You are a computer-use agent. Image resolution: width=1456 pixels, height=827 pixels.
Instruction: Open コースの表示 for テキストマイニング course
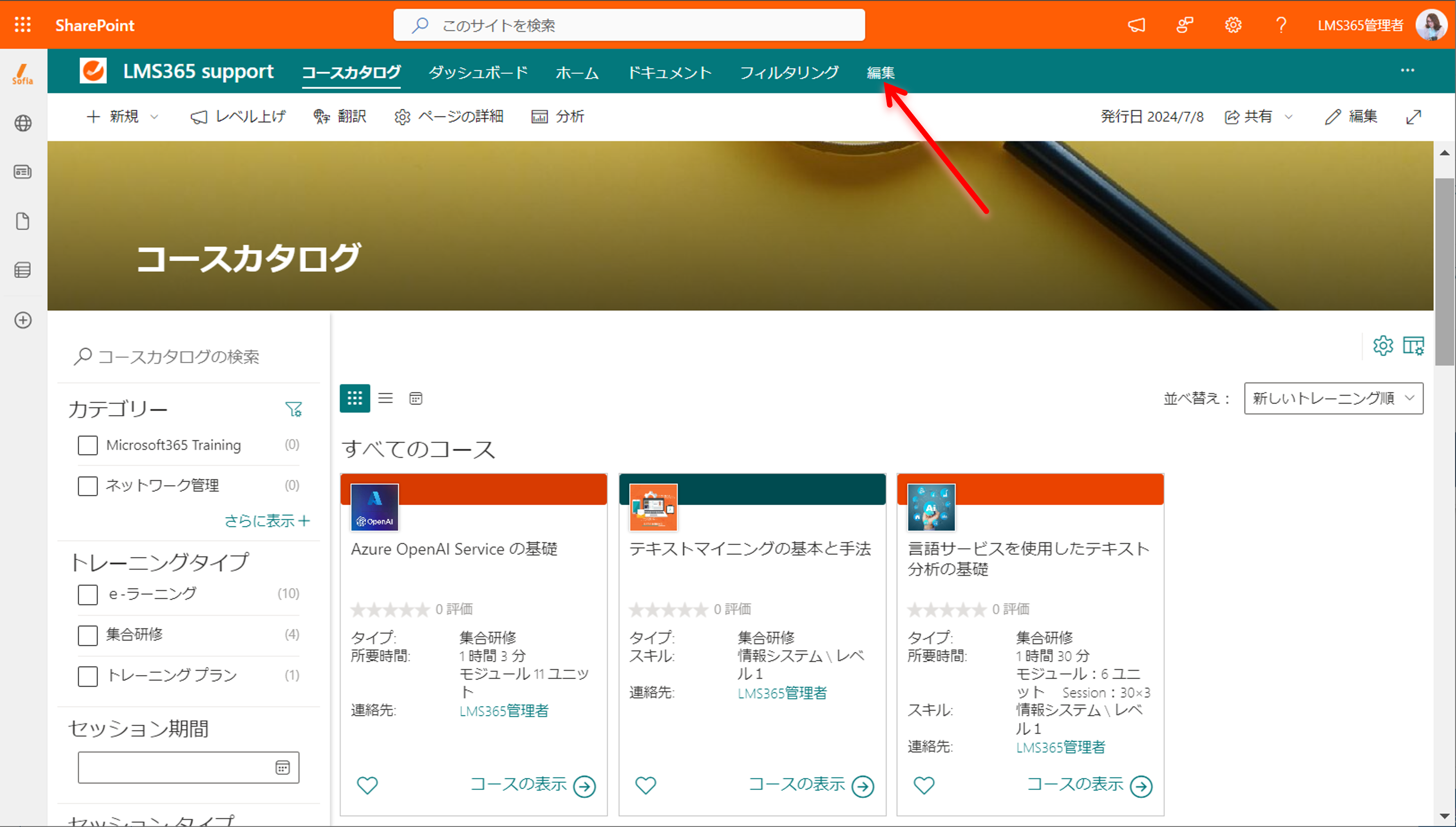[811, 785]
